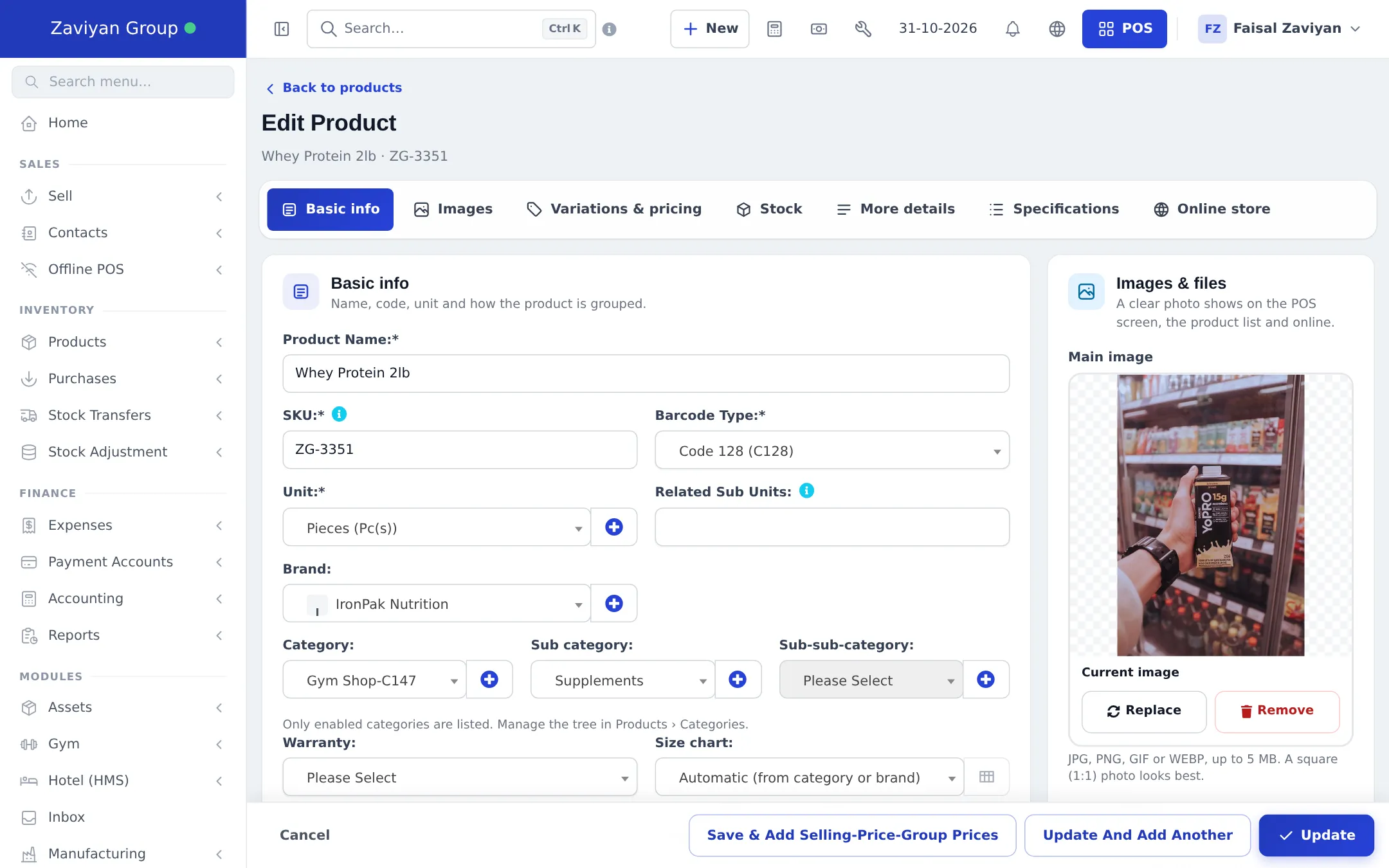Expand the Purchases menu
Screen dimensions: 1389x868
[123, 379]
